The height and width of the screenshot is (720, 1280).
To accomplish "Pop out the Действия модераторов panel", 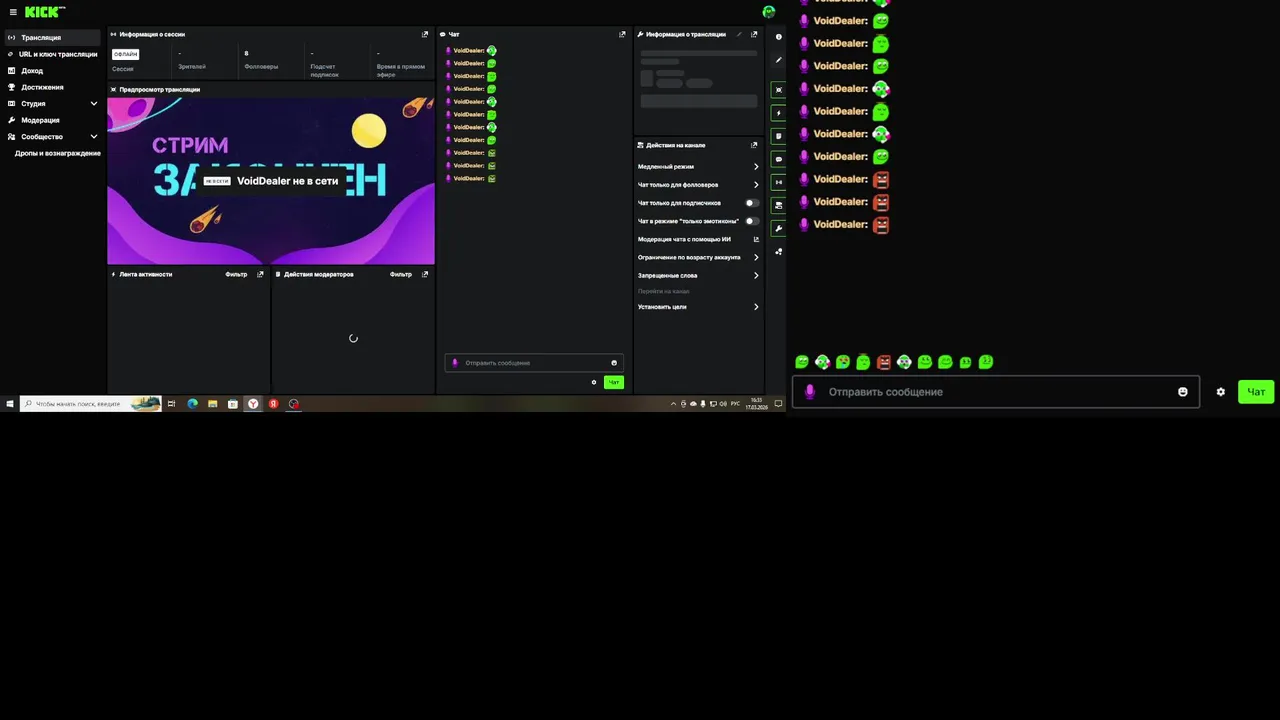I will (425, 274).
